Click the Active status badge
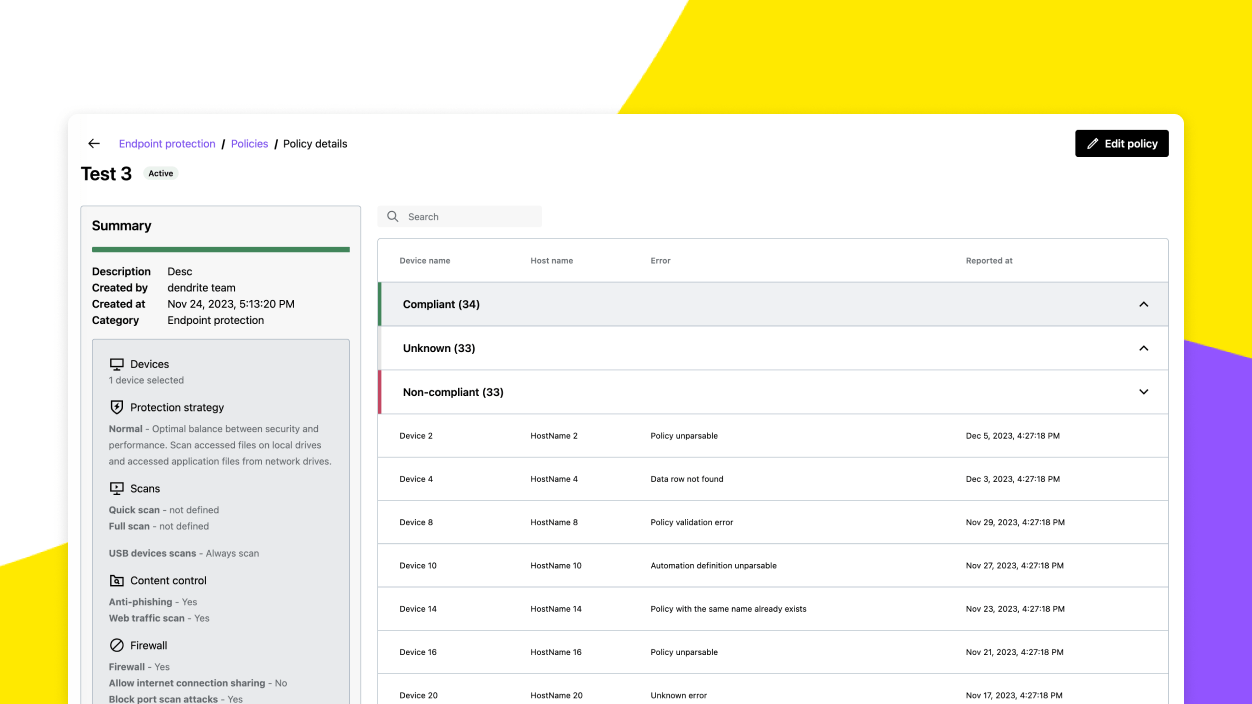 click(160, 173)
